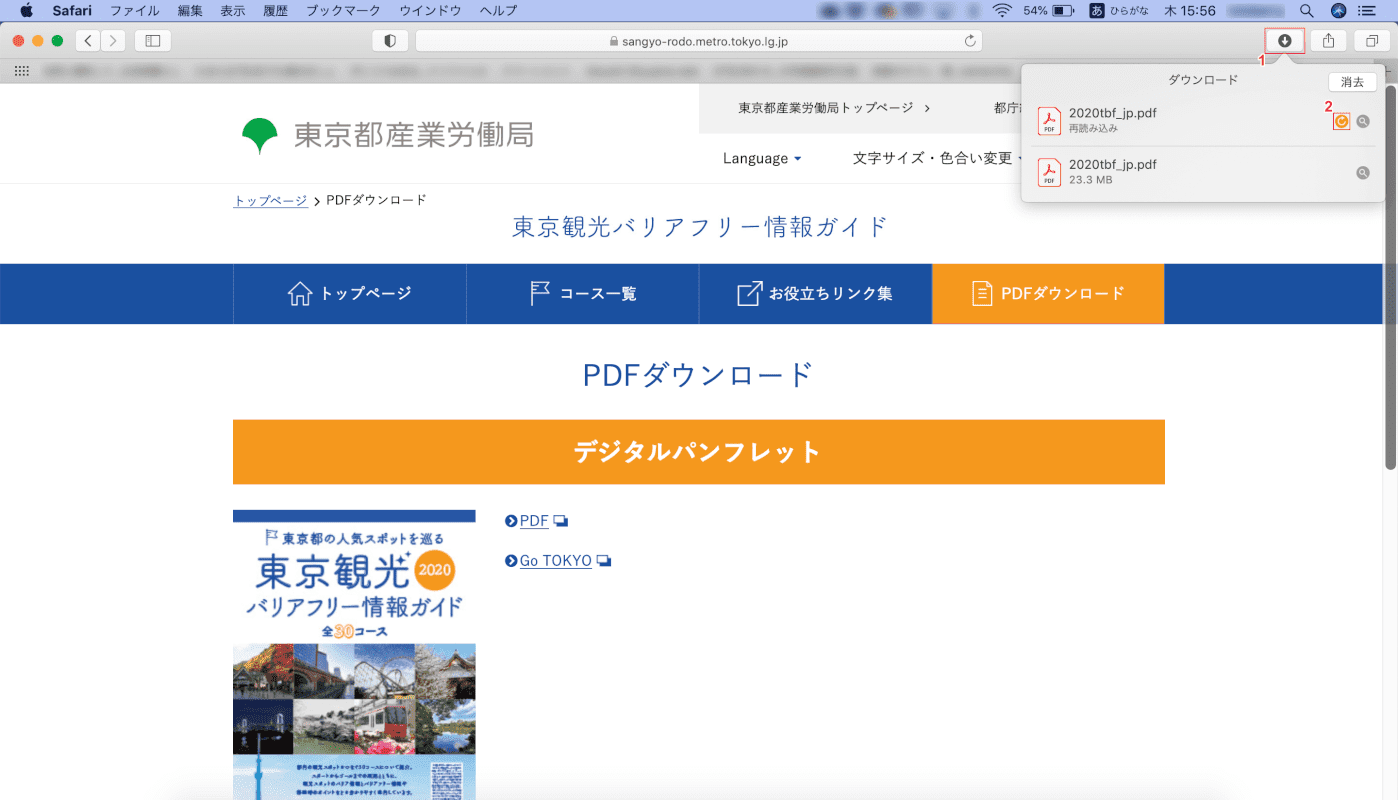Open 文字サイズ・色合い変更 dropdown
This screenshot has width=1398, height=800.
938,158
